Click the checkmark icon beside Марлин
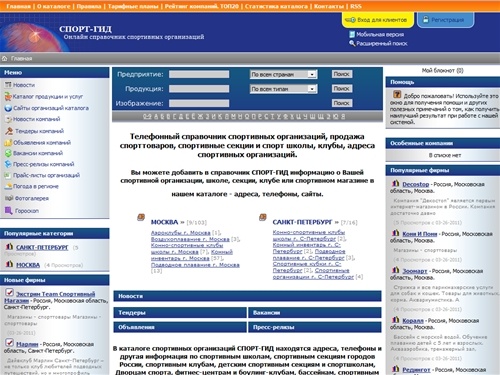 coord(9,342)
